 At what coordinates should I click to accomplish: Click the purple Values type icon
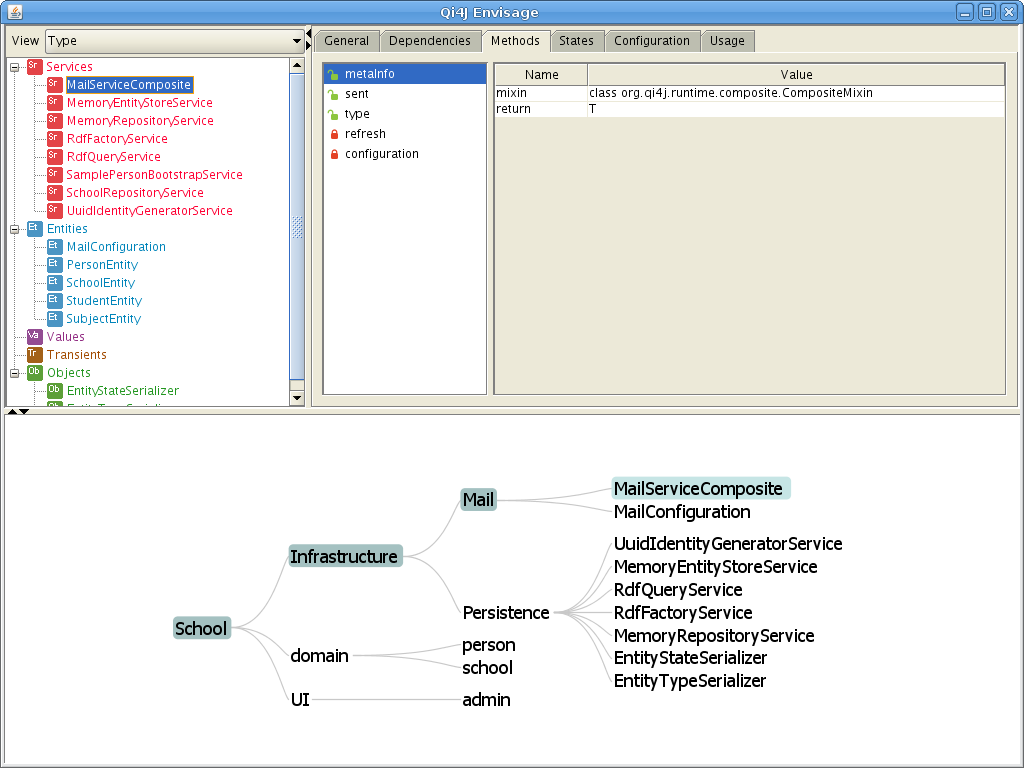(35, 336)
